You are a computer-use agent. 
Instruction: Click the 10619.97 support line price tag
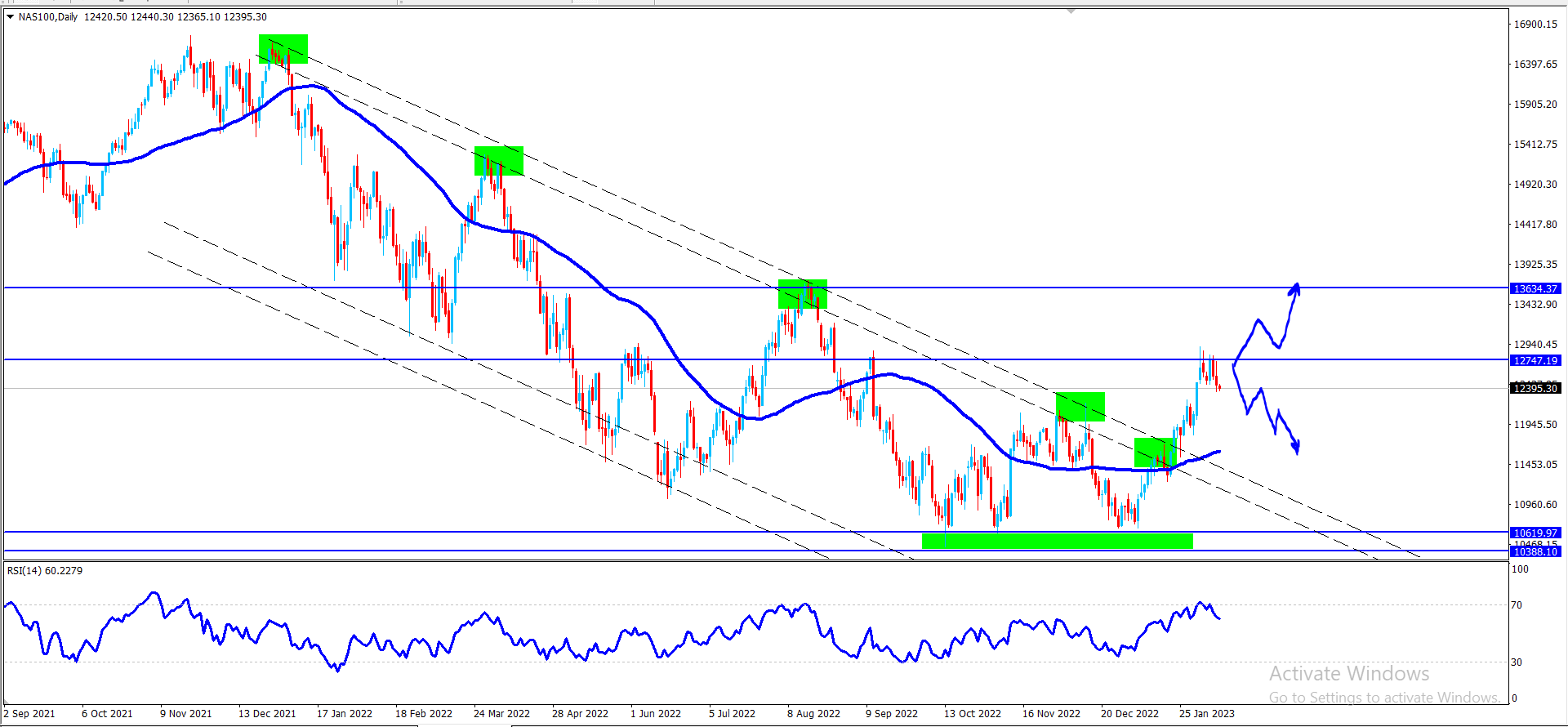coord(1535,533)
